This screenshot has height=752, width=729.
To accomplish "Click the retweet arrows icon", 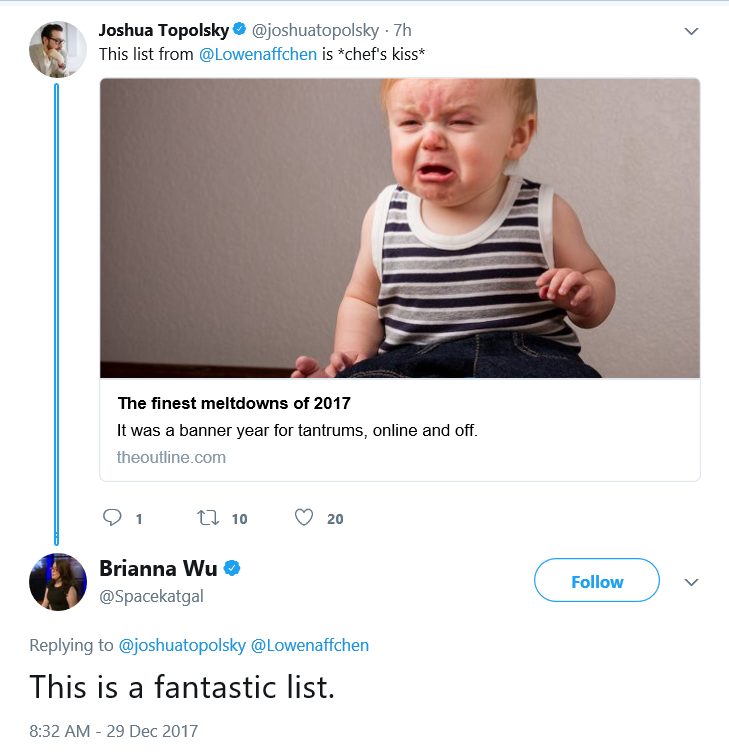I will tap(208, 517).
